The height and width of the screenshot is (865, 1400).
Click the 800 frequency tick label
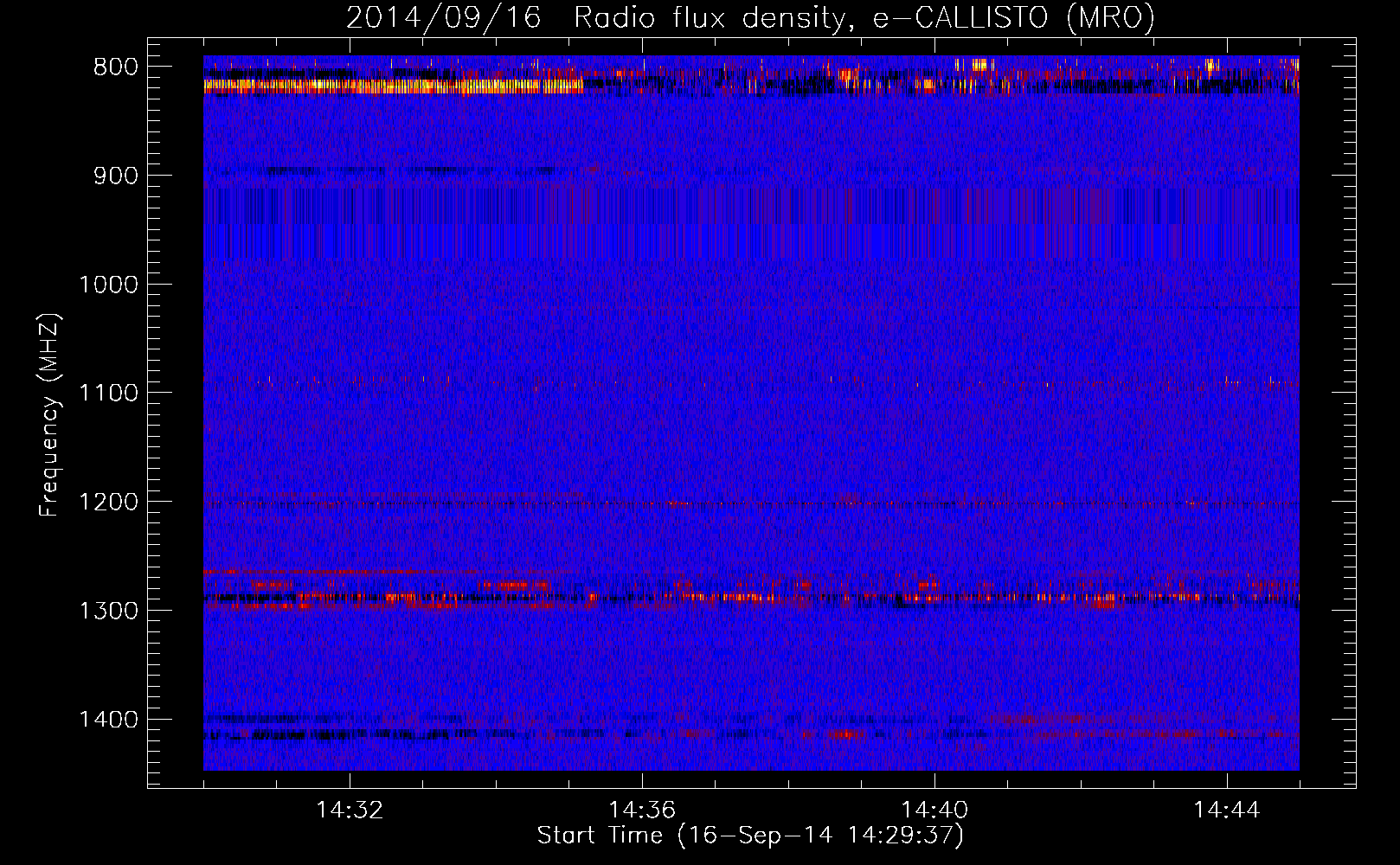[x=116, y=67]
